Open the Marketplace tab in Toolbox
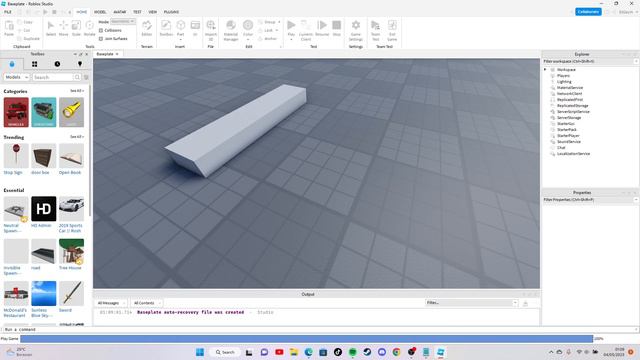Screen dimensions: 640x360 pos(11,64)
